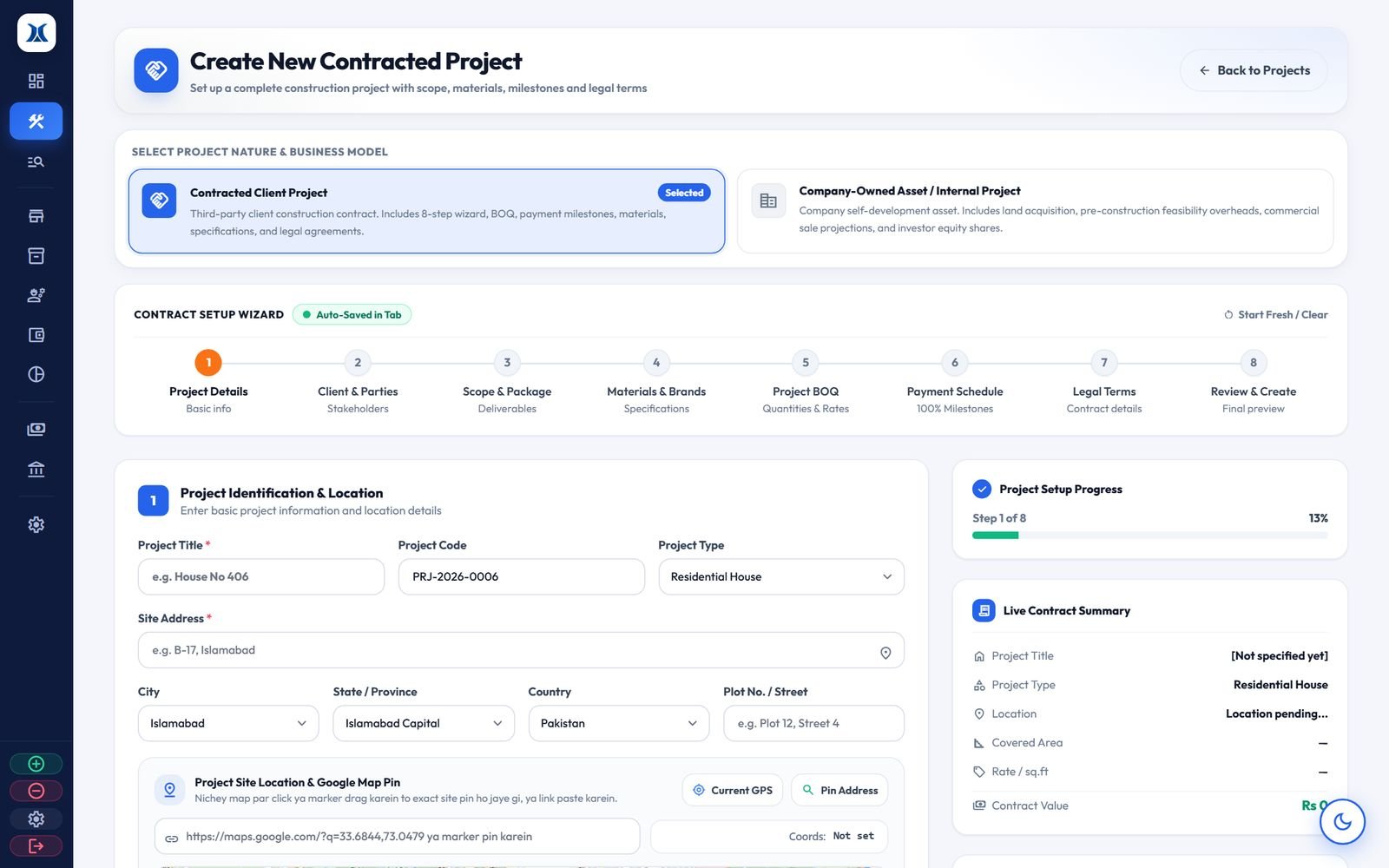This screenshot has height=868, width=1389.
Task: Click the red minus button in sidebar
Action: [x=36, y=791]
